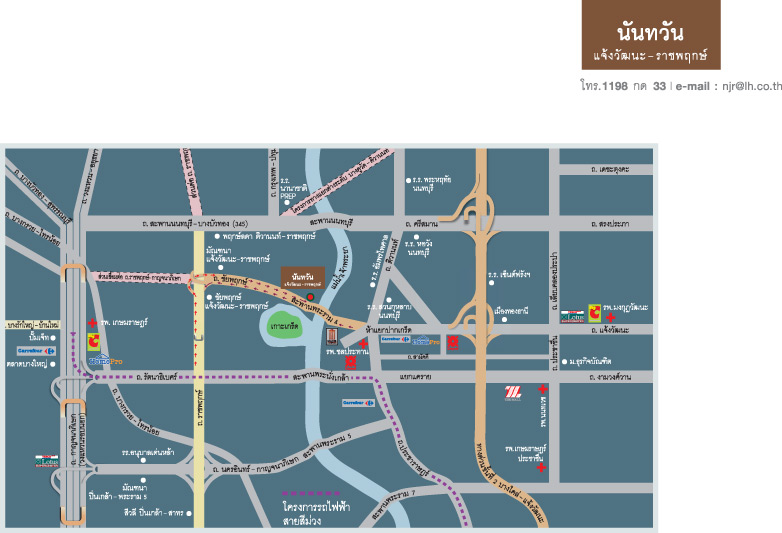
Task: Click the phone number โทร.1198 text
Action: (604, 87)
